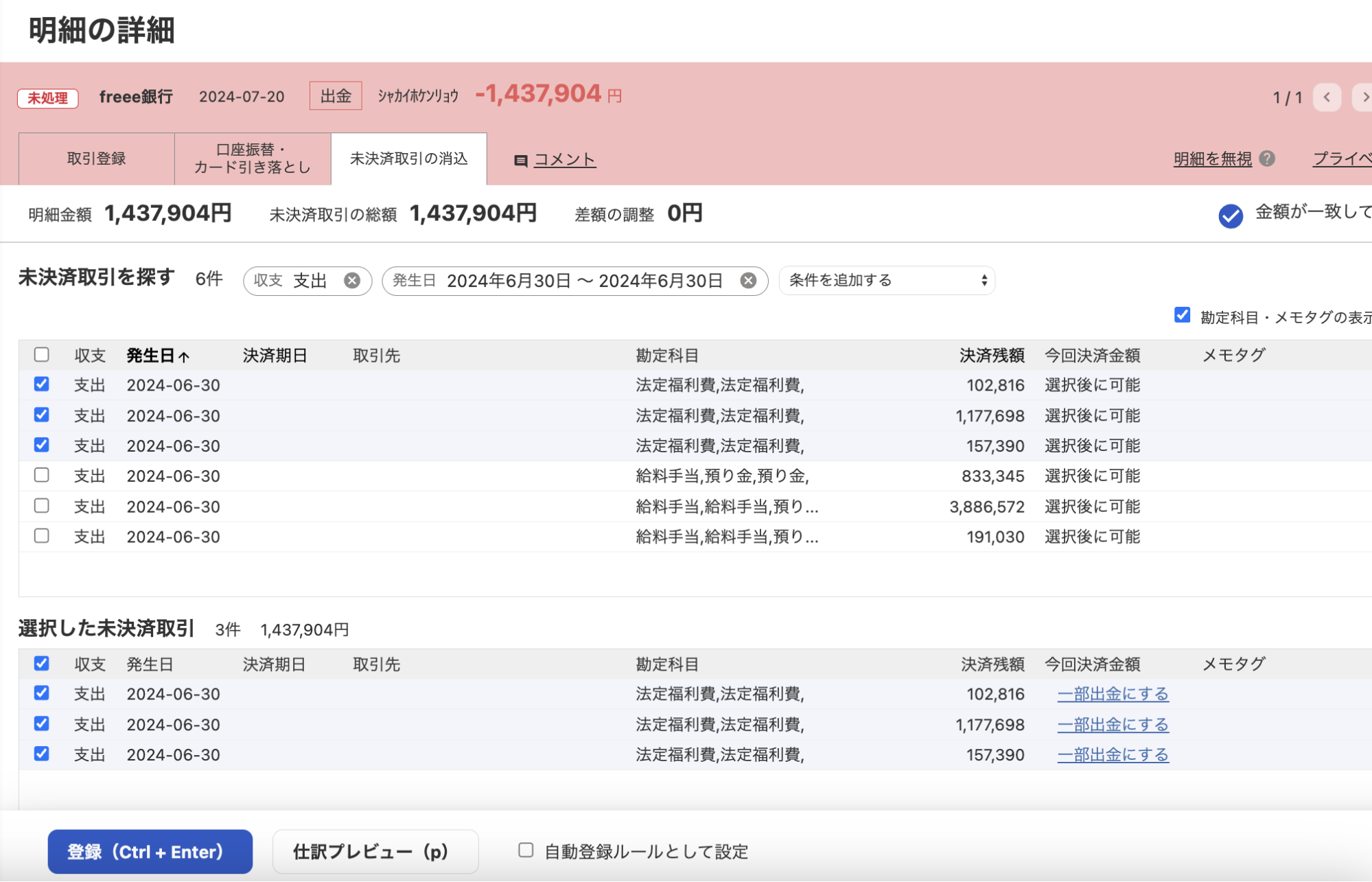Check the row with balance 191,030
This screenshot has width=1372, height=882.
pos(42,536)
